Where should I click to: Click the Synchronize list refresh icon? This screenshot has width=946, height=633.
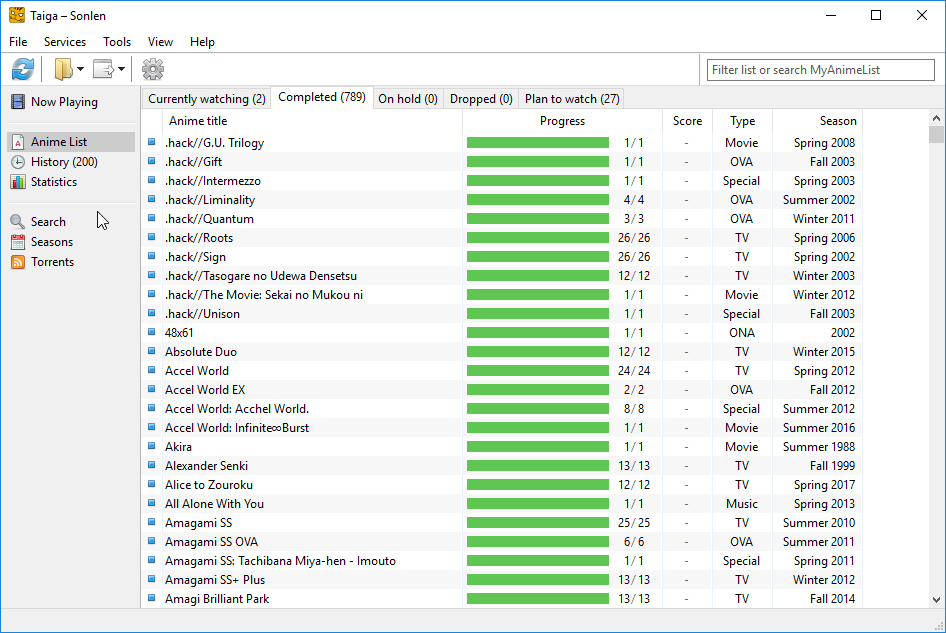tap(23, 69)
